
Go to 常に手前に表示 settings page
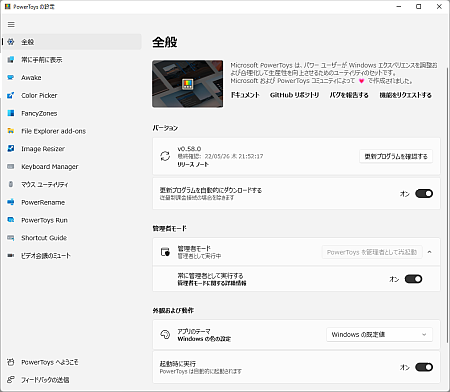coord(42,60)
